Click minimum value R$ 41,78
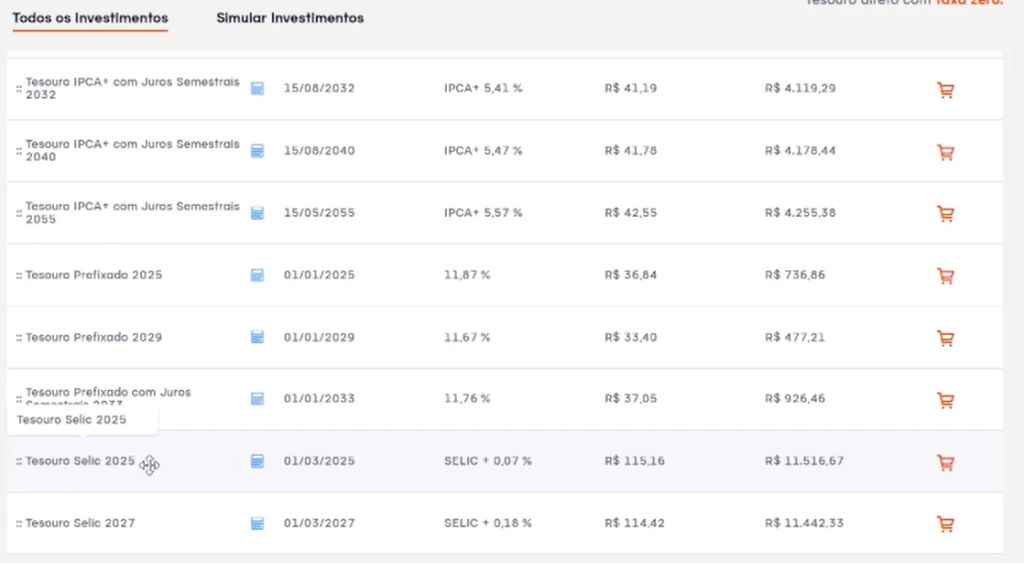This screenshot has width=1024, height=563. [631, 150]
